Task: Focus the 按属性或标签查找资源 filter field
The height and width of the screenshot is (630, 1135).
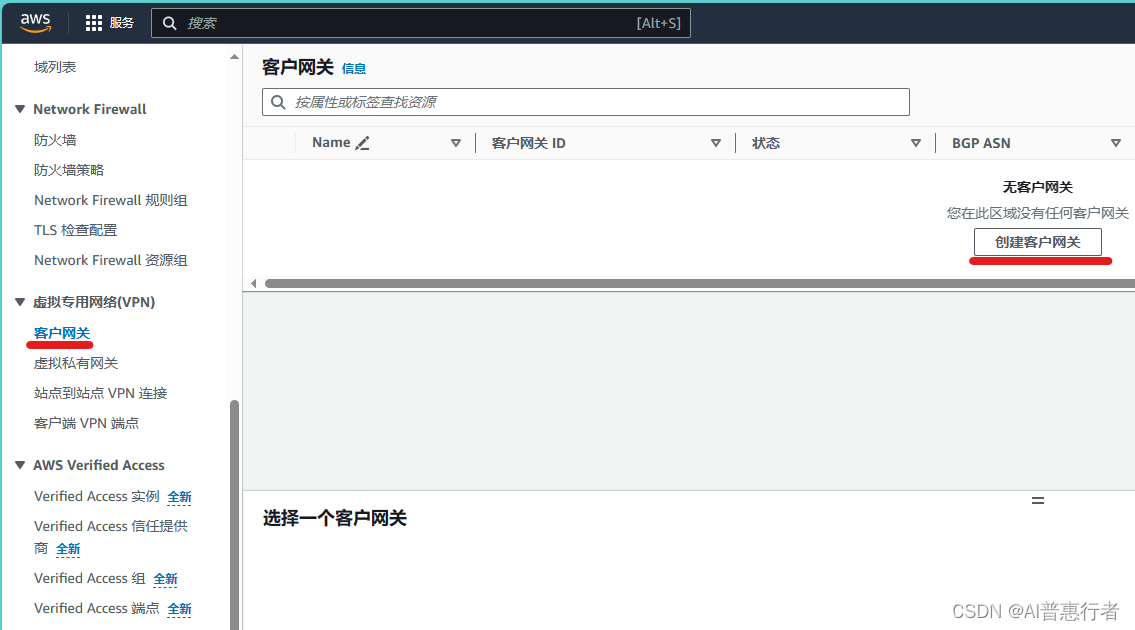Action: tap(586, 102)
